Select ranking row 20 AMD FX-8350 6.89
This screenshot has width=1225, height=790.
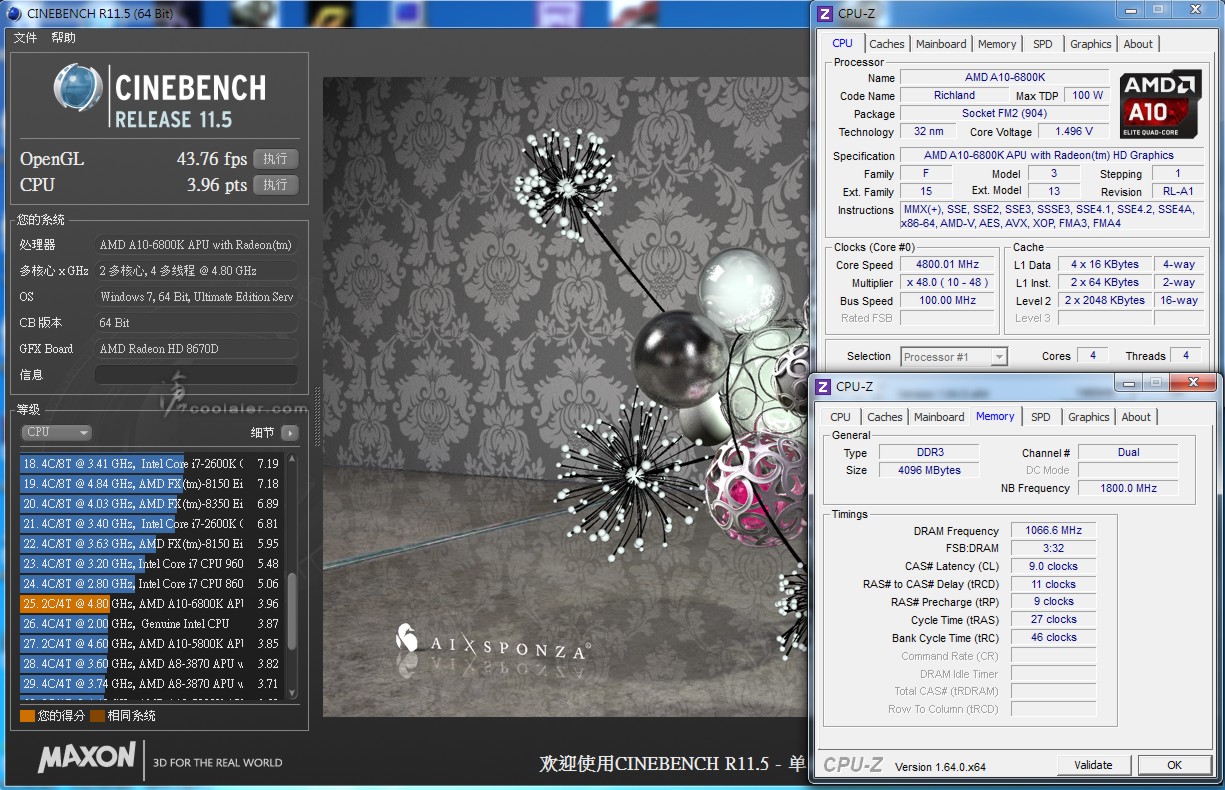click(152, 504)
